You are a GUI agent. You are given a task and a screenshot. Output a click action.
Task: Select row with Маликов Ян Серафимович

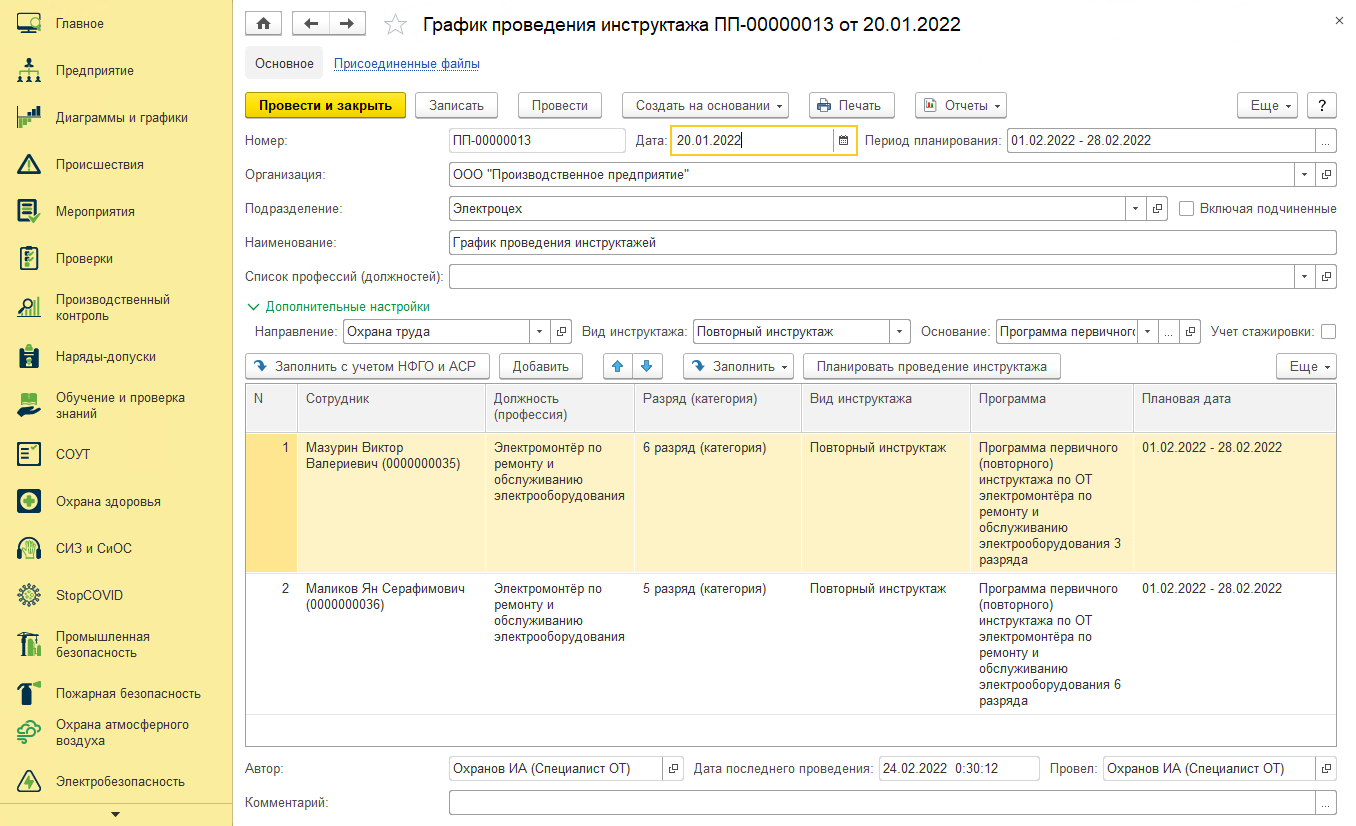[x=790, y=644]
